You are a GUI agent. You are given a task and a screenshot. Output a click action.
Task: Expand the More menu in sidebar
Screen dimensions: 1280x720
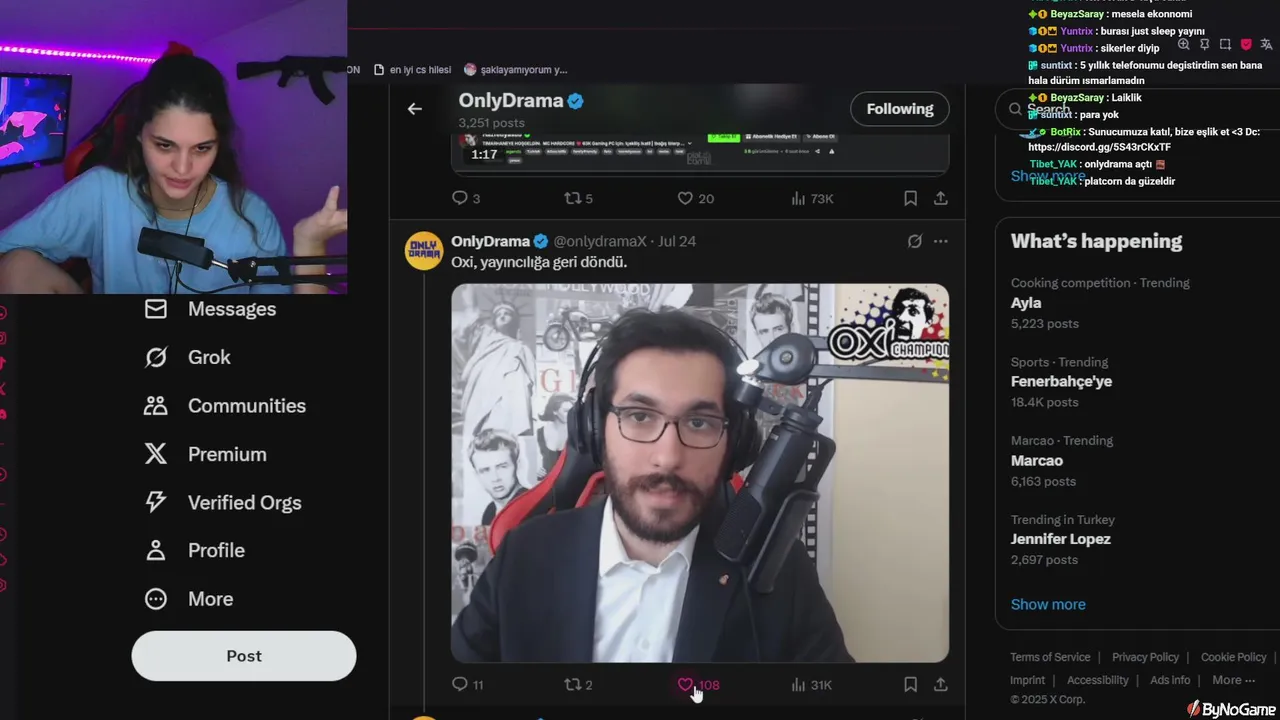189,599
